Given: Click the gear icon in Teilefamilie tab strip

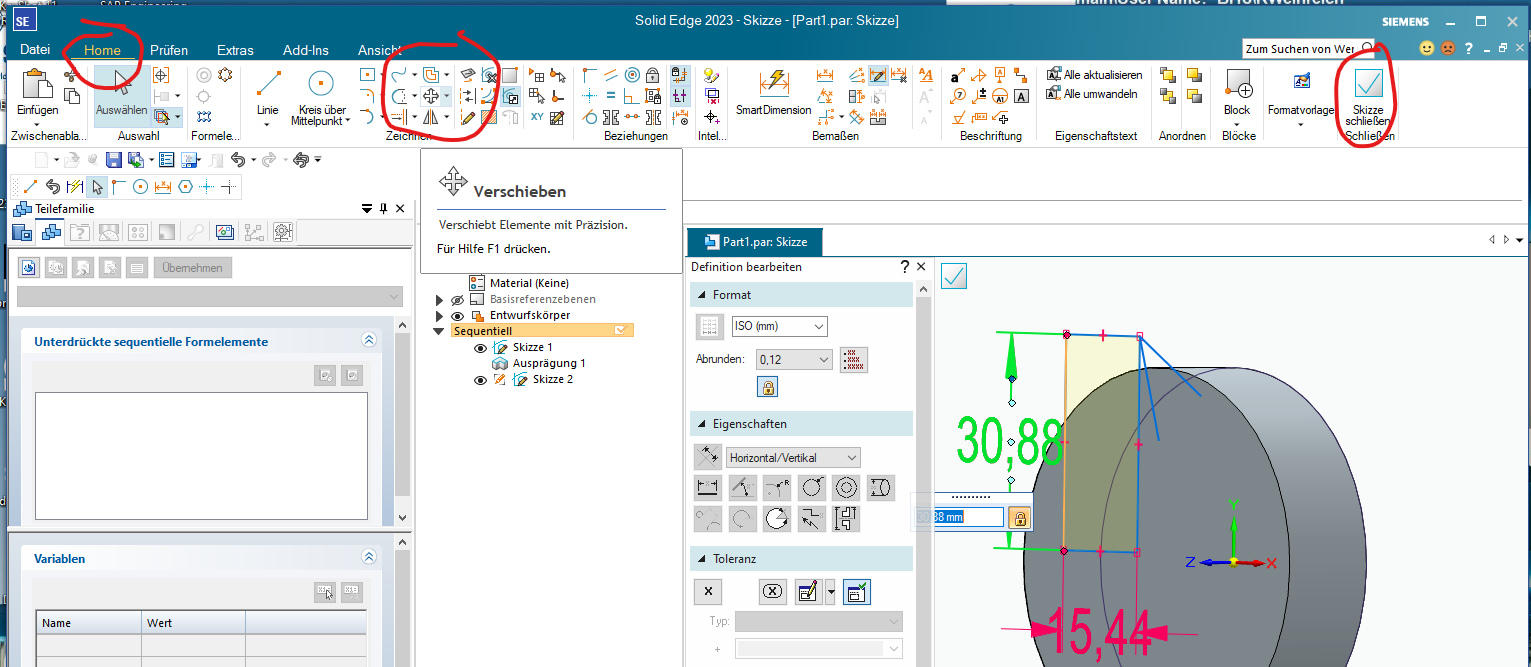Looking at the screenshot, I should (x=283, y=232).
